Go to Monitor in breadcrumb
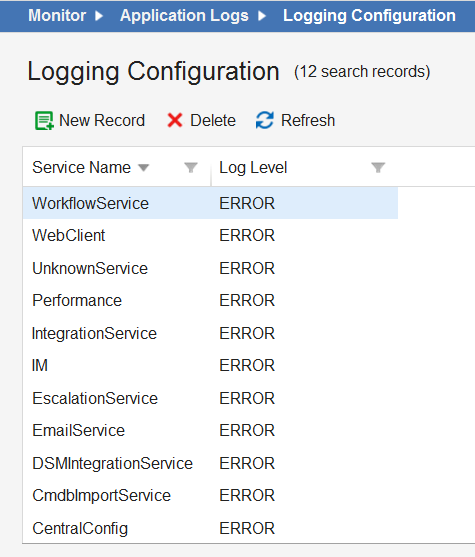The width and height of the screenshot is (475, 557). coord(57,16)
